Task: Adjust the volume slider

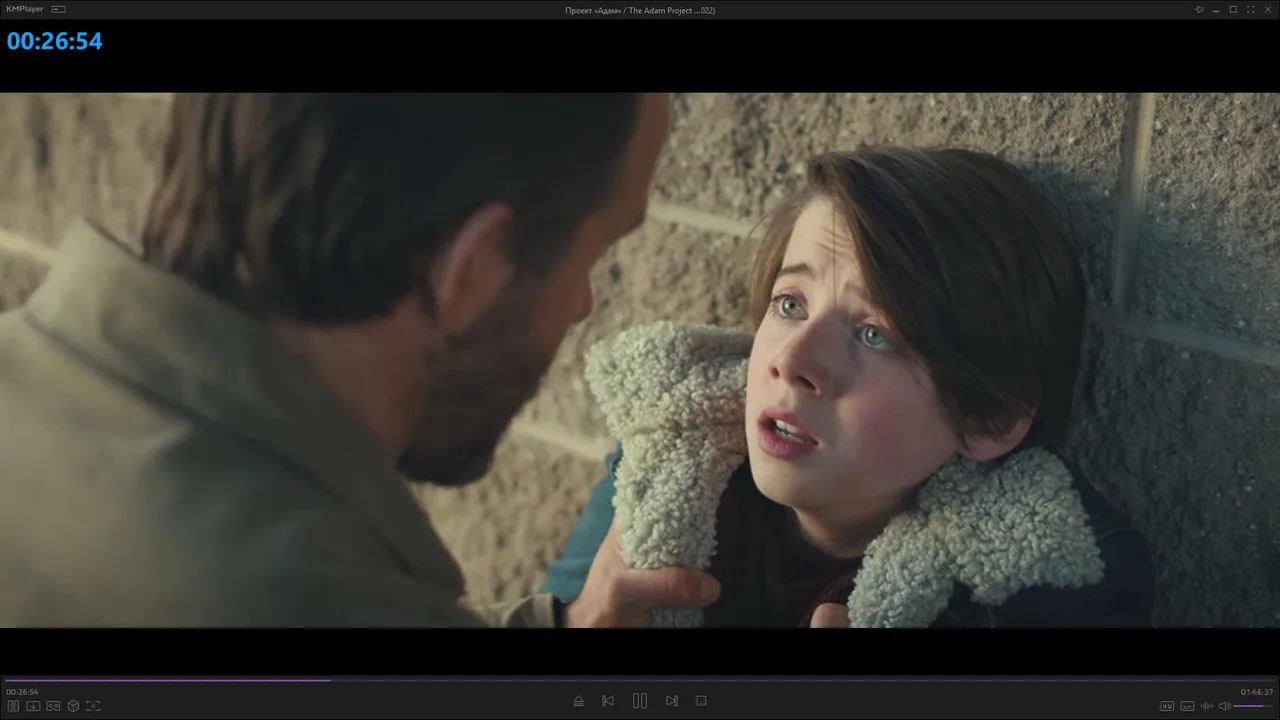Action: click(1254, 706)
